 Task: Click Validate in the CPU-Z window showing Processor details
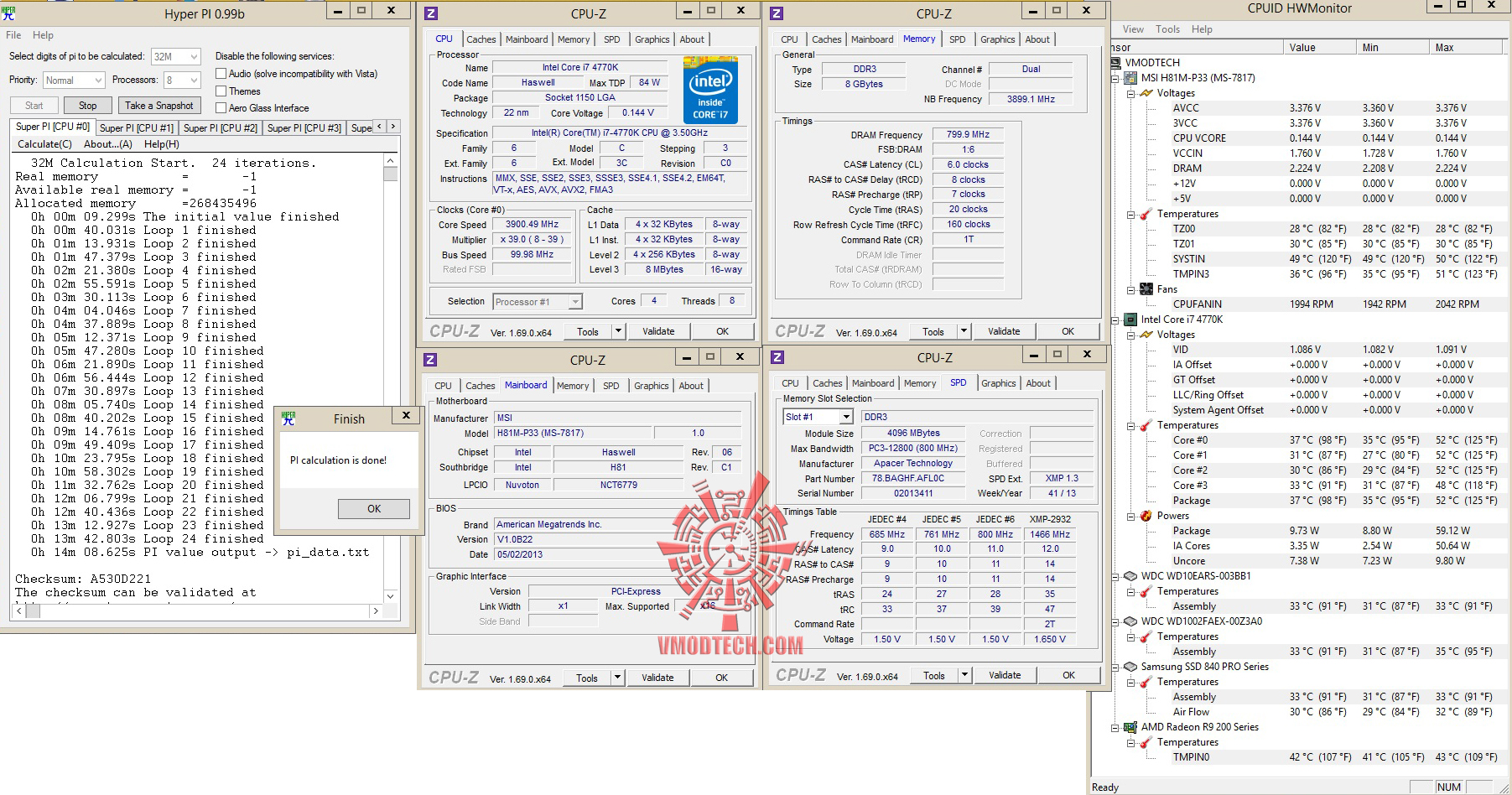coord(658,331)
